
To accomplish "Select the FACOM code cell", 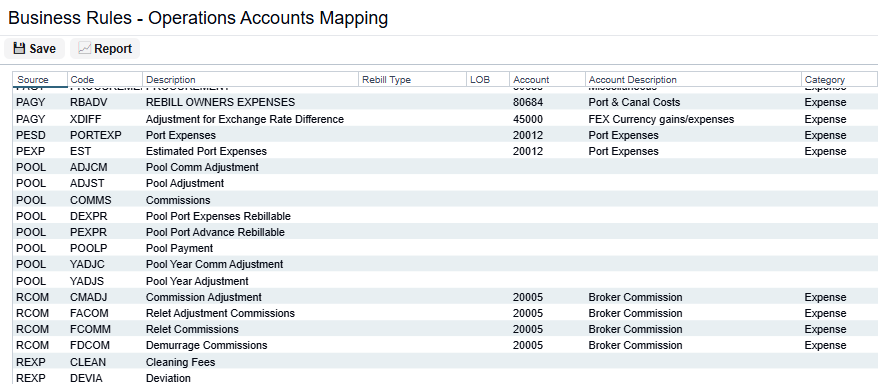I will [89, 313].
